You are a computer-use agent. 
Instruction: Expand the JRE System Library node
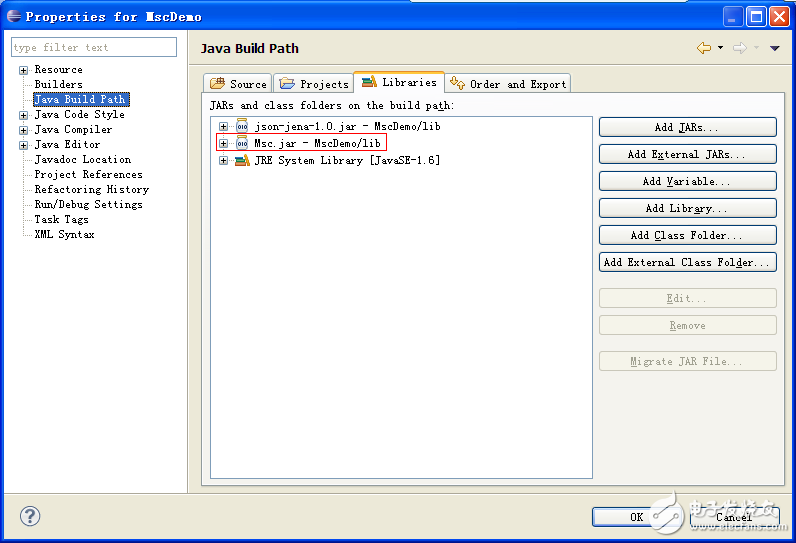coord(223,160)
